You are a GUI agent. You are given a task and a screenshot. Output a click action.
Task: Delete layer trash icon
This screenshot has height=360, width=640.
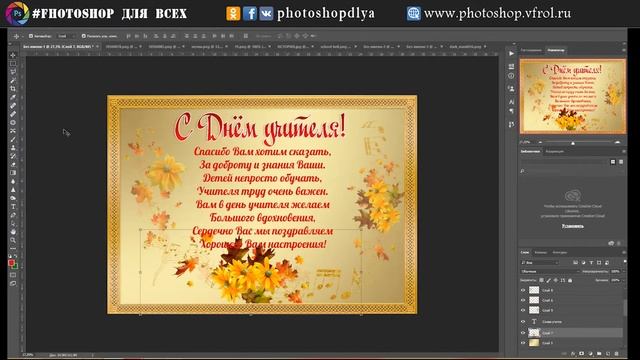click(616, 353)
